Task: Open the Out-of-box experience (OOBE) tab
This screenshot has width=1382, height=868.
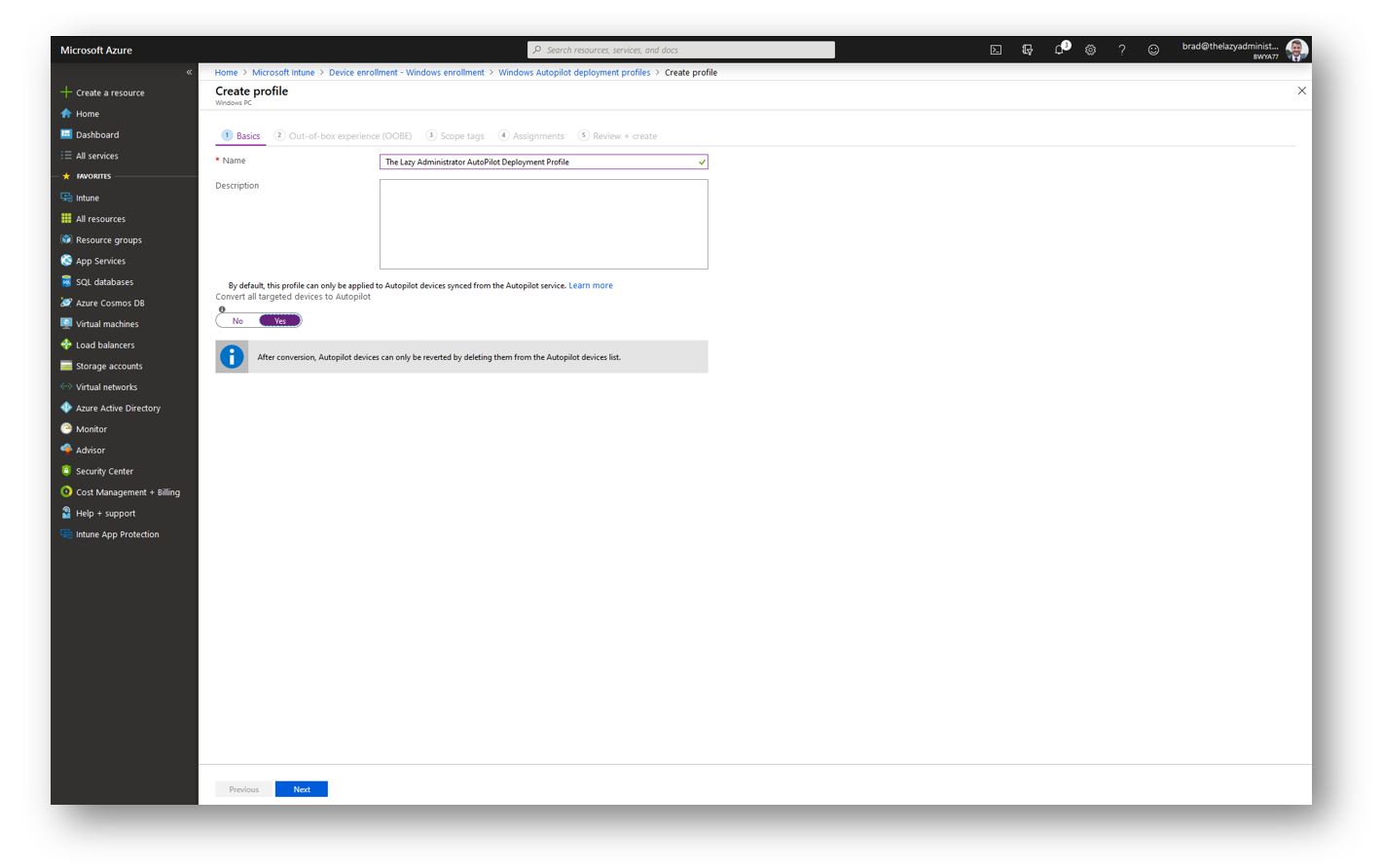Action: coord(344,136)
